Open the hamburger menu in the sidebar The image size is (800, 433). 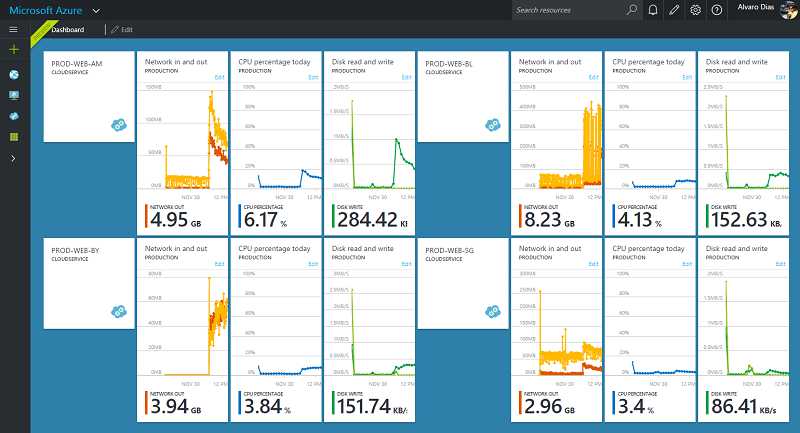[14, 30]
